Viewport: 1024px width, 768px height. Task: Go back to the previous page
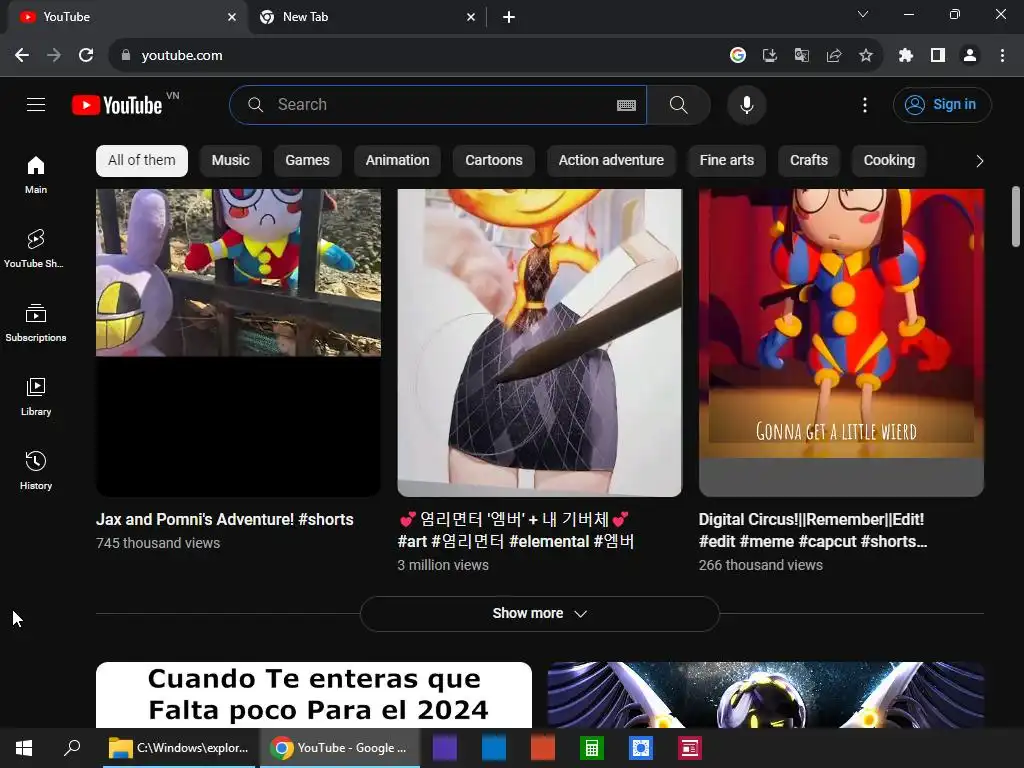[22, 56]
